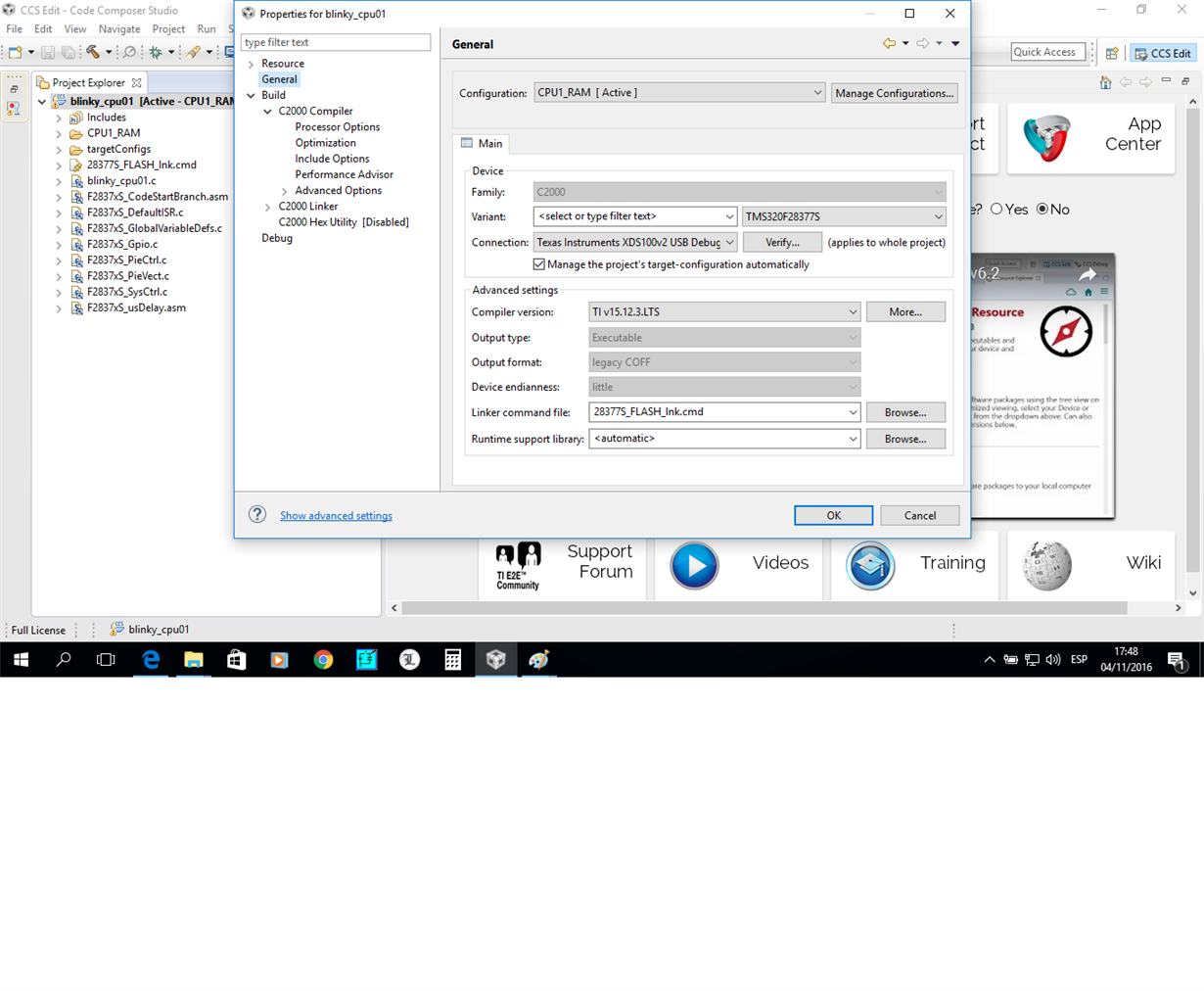Viewport: 1204px width, 991px height.
Task: Click the back arrow in properties dialog
Action: coord(889,43)
